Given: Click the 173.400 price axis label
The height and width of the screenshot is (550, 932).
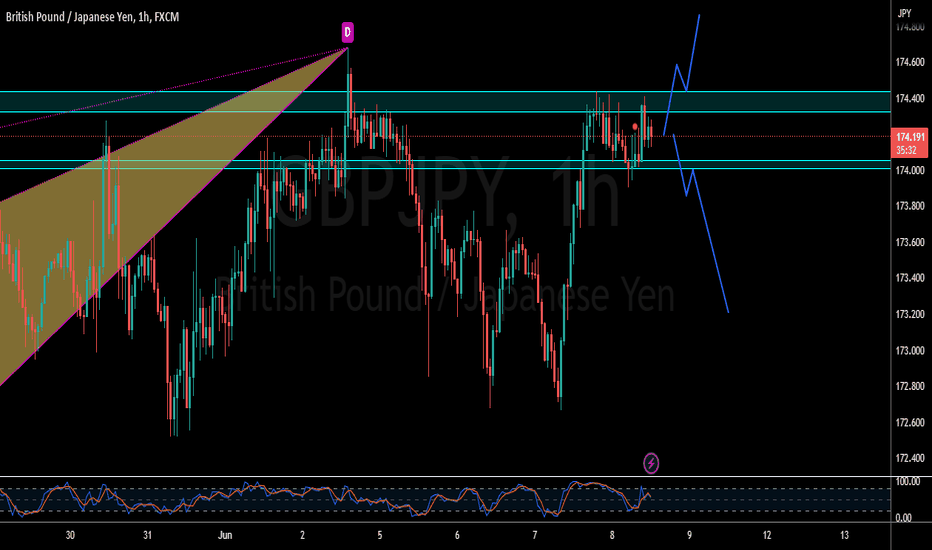Looking at the screenshot, I should pos(910,278).
